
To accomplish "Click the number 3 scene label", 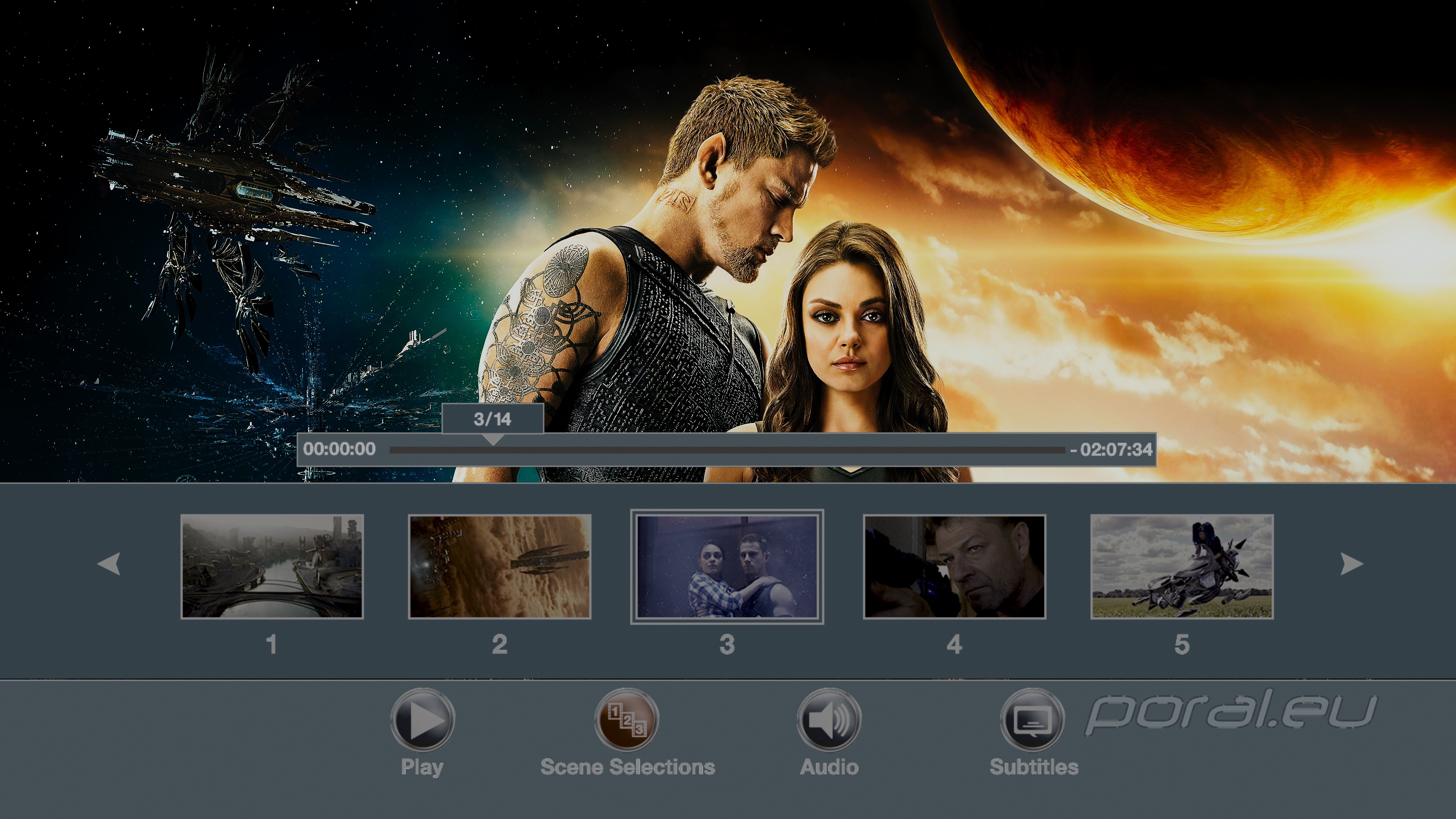I will [x=727, y=644].
